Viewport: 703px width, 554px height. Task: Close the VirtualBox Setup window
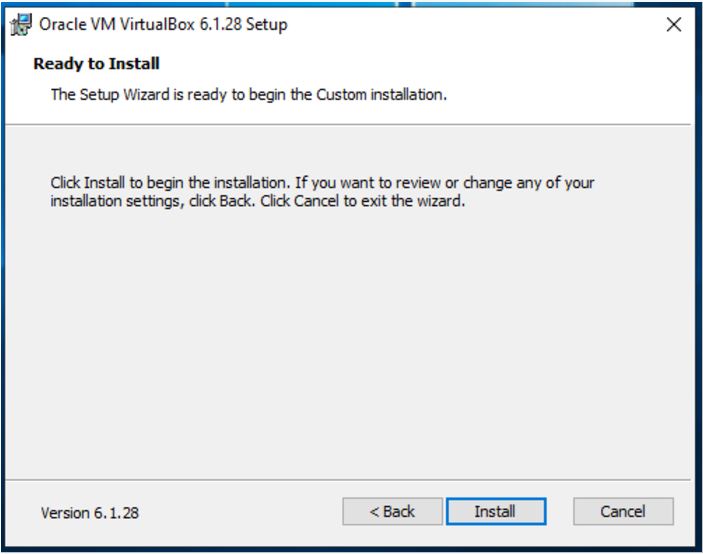tap(673, 25)
